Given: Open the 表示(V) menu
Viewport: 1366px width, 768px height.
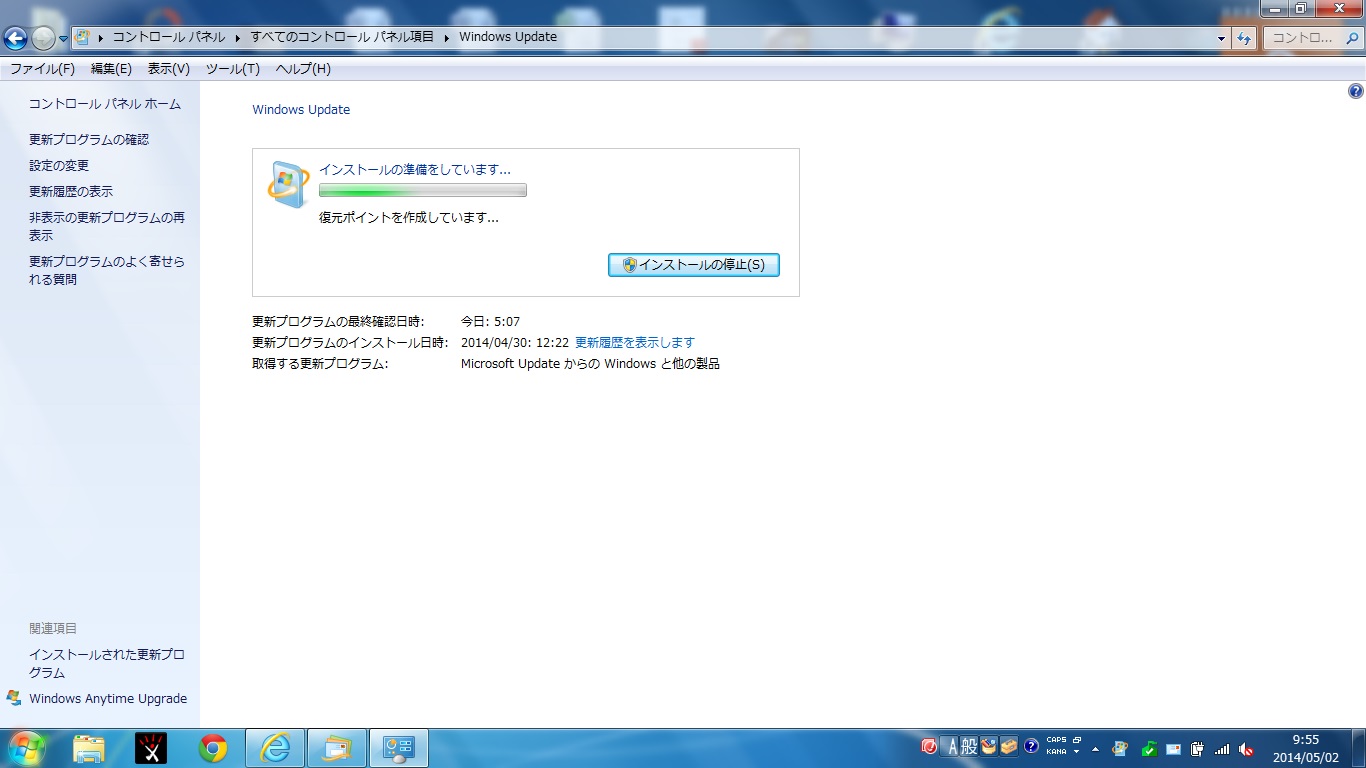Looking at the screenshot, I should pyautogui.click(x=168, y=69).
